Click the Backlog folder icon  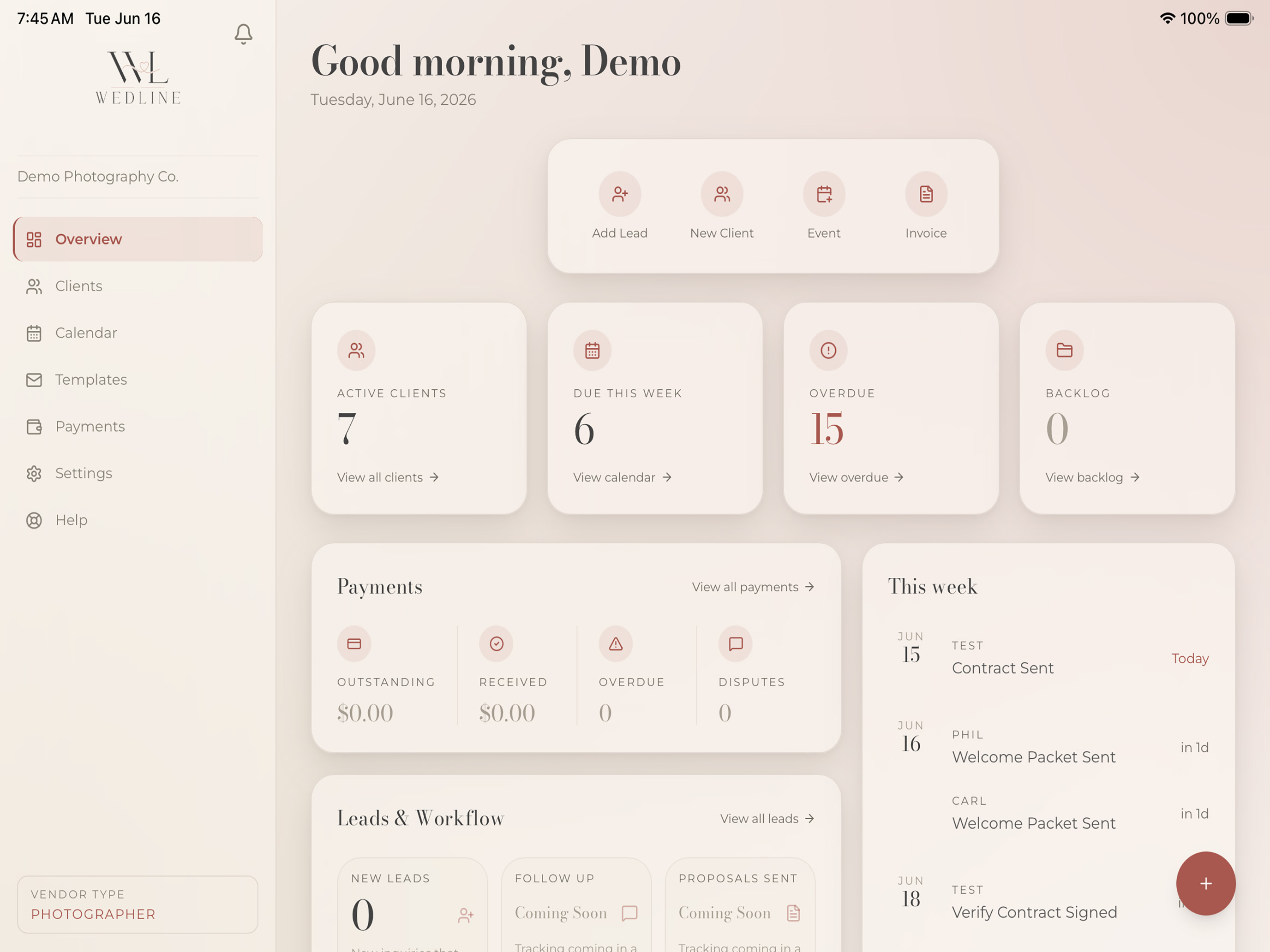click(1065, 350)
